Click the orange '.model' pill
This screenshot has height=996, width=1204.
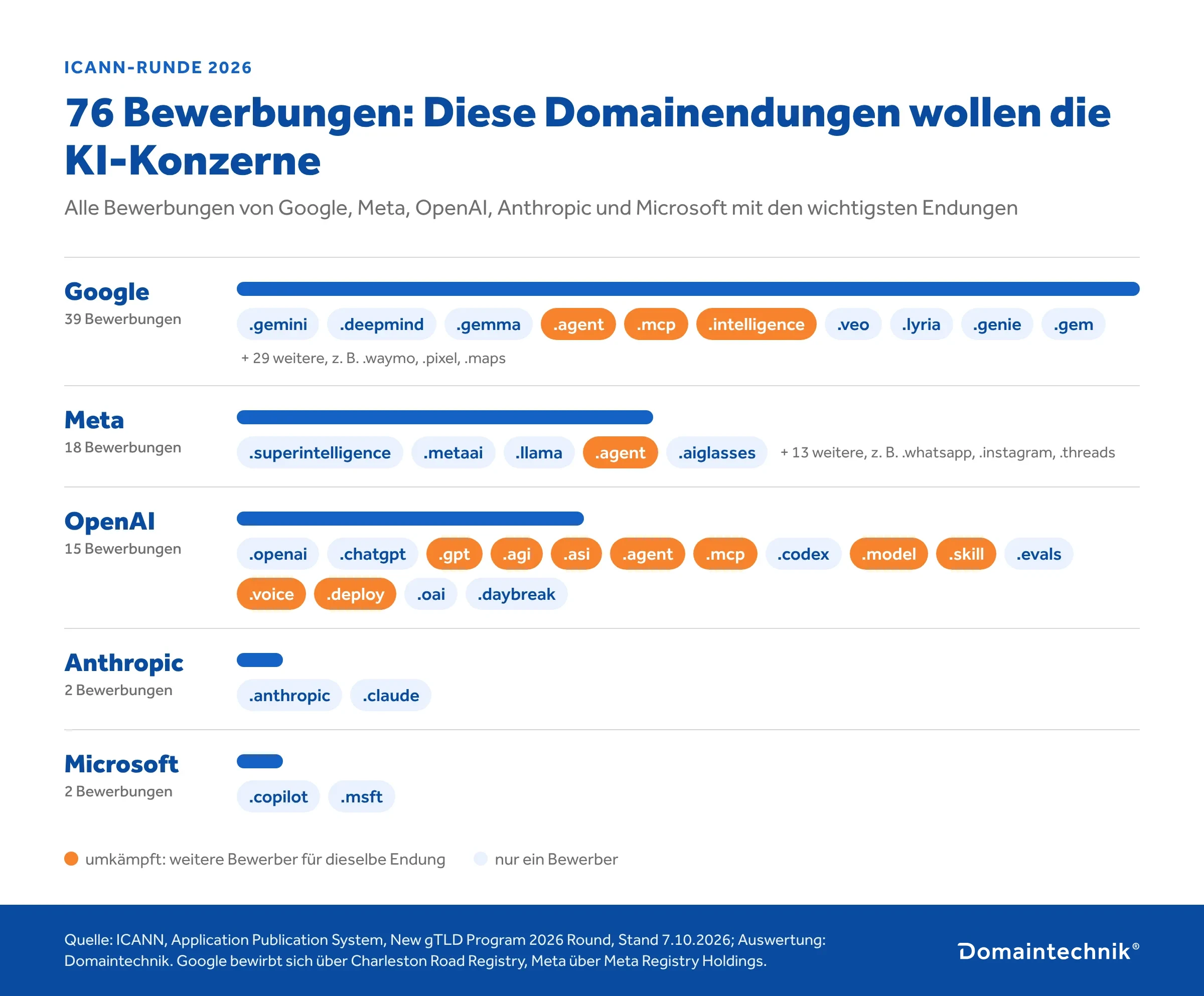888,554
